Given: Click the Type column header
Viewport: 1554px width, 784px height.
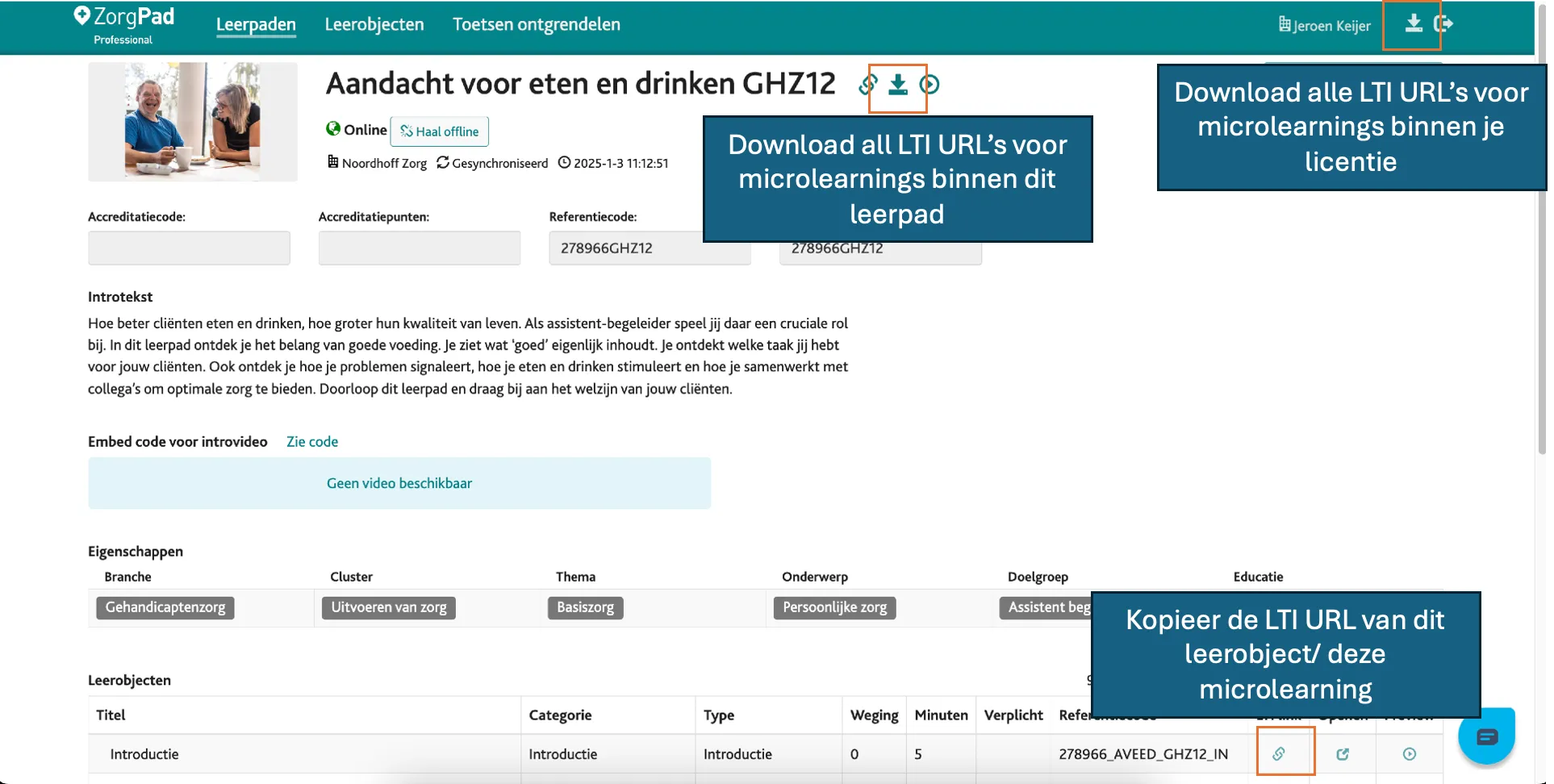Looking at the screenshot, I should [719, 715].
